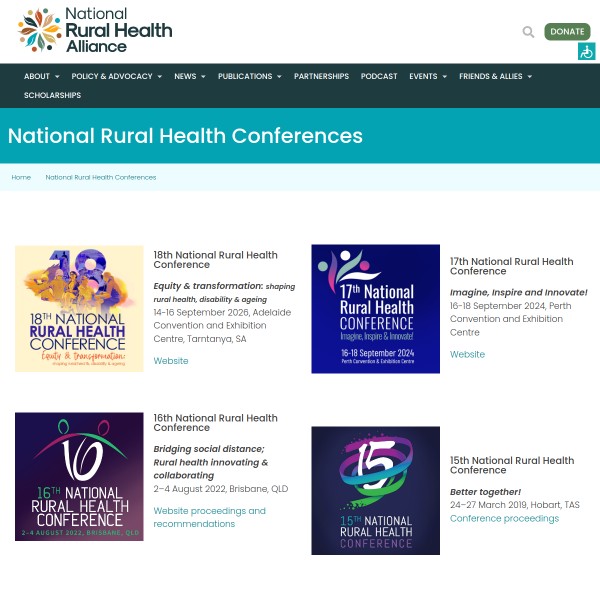
Task: Click the 15th National Rural Health Conference image
Action: 375,491
